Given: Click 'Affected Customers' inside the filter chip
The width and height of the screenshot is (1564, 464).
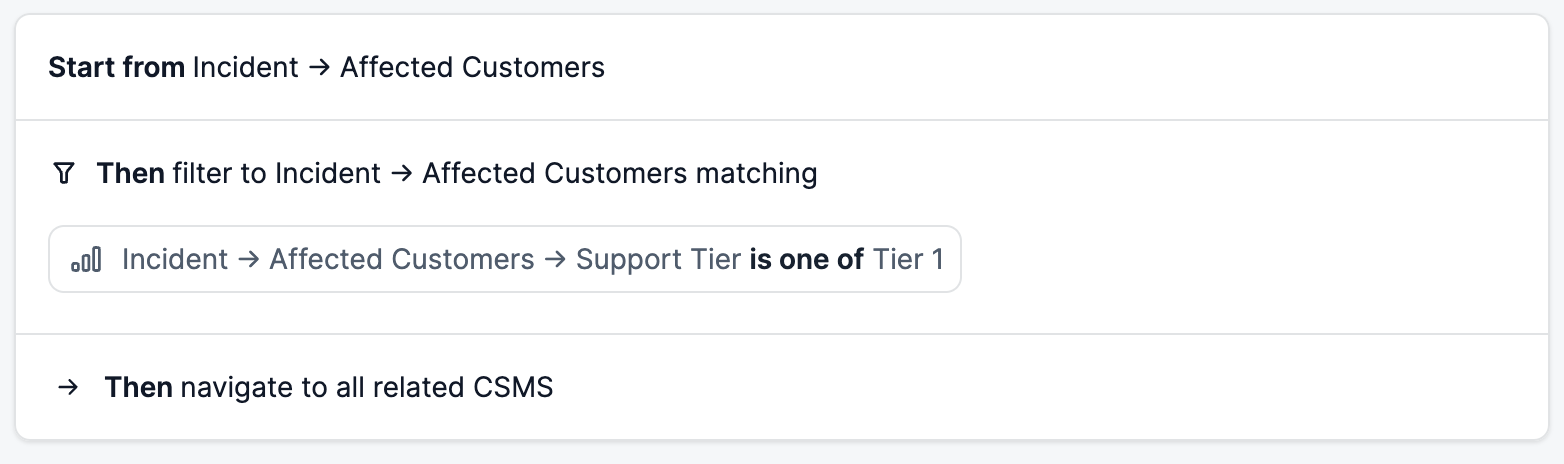Looking at the screenshot, I should 402,260.
